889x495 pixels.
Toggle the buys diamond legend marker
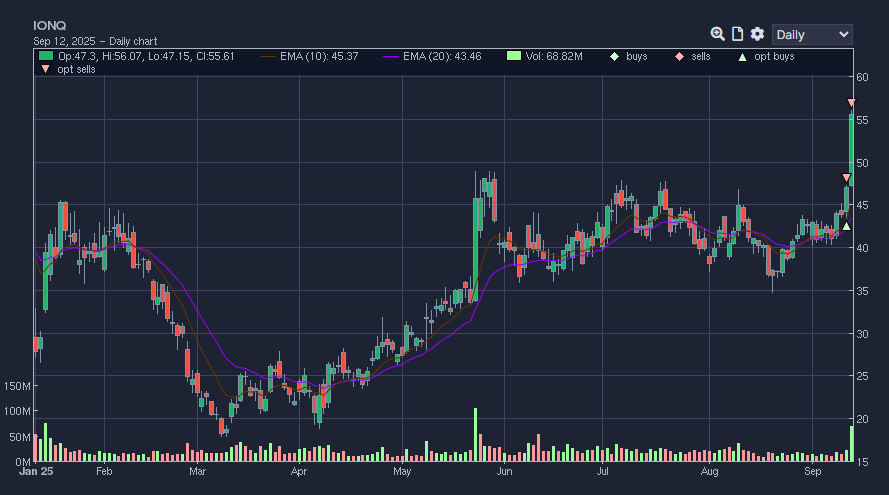pos(615,56)
